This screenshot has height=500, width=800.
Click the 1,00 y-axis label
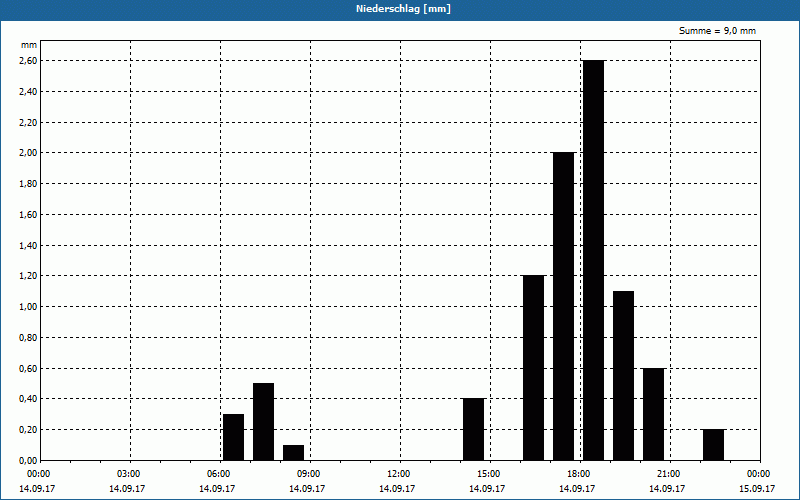pos(28,307)
